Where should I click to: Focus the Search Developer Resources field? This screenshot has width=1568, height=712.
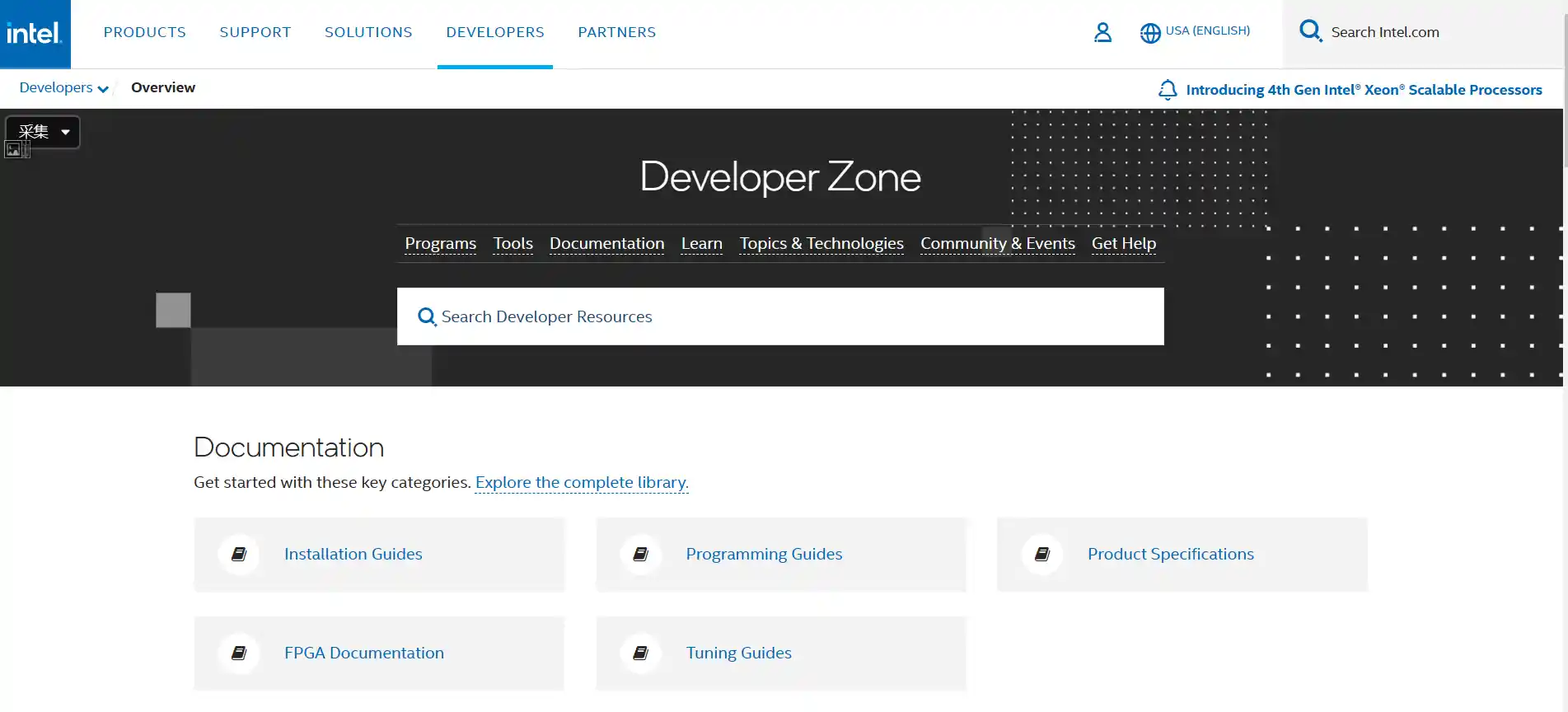tap(780, 316)
